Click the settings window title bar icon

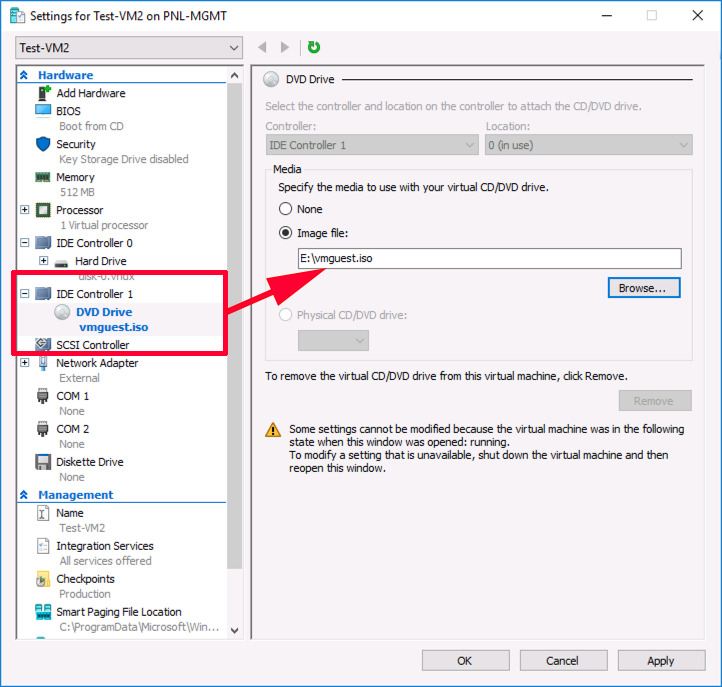click(17, 16)
